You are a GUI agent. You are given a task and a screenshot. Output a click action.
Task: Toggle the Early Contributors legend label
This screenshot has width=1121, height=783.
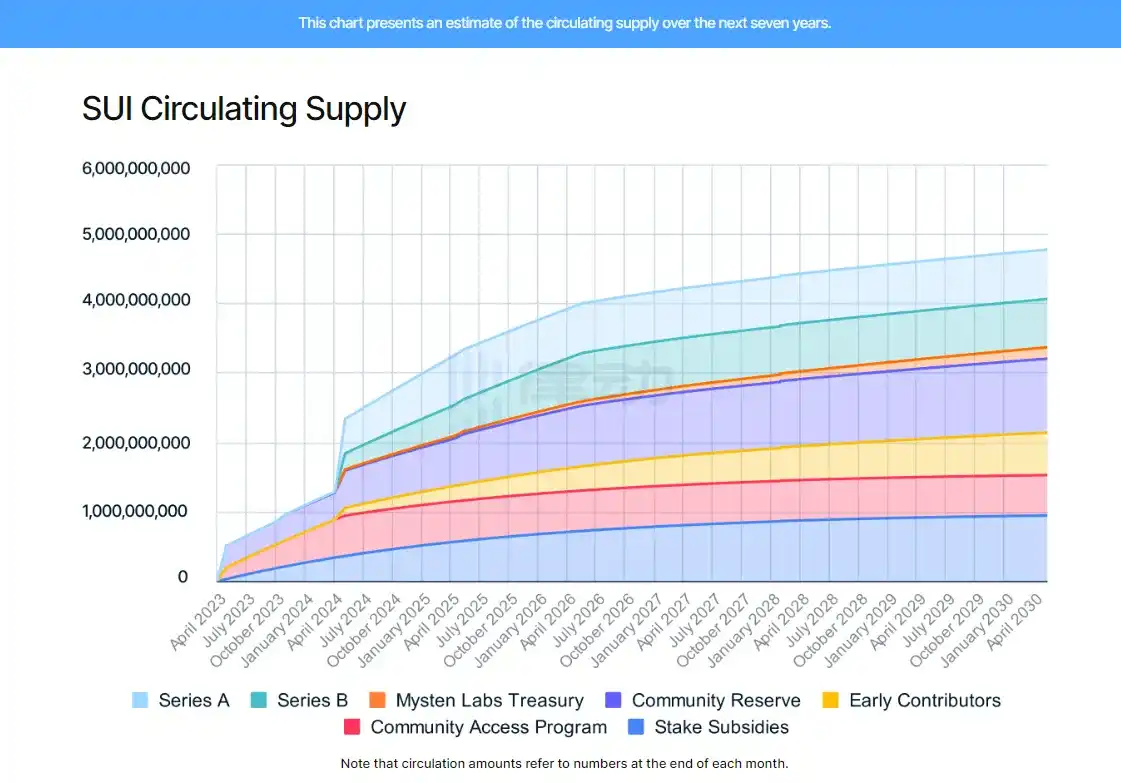[924, 701]
